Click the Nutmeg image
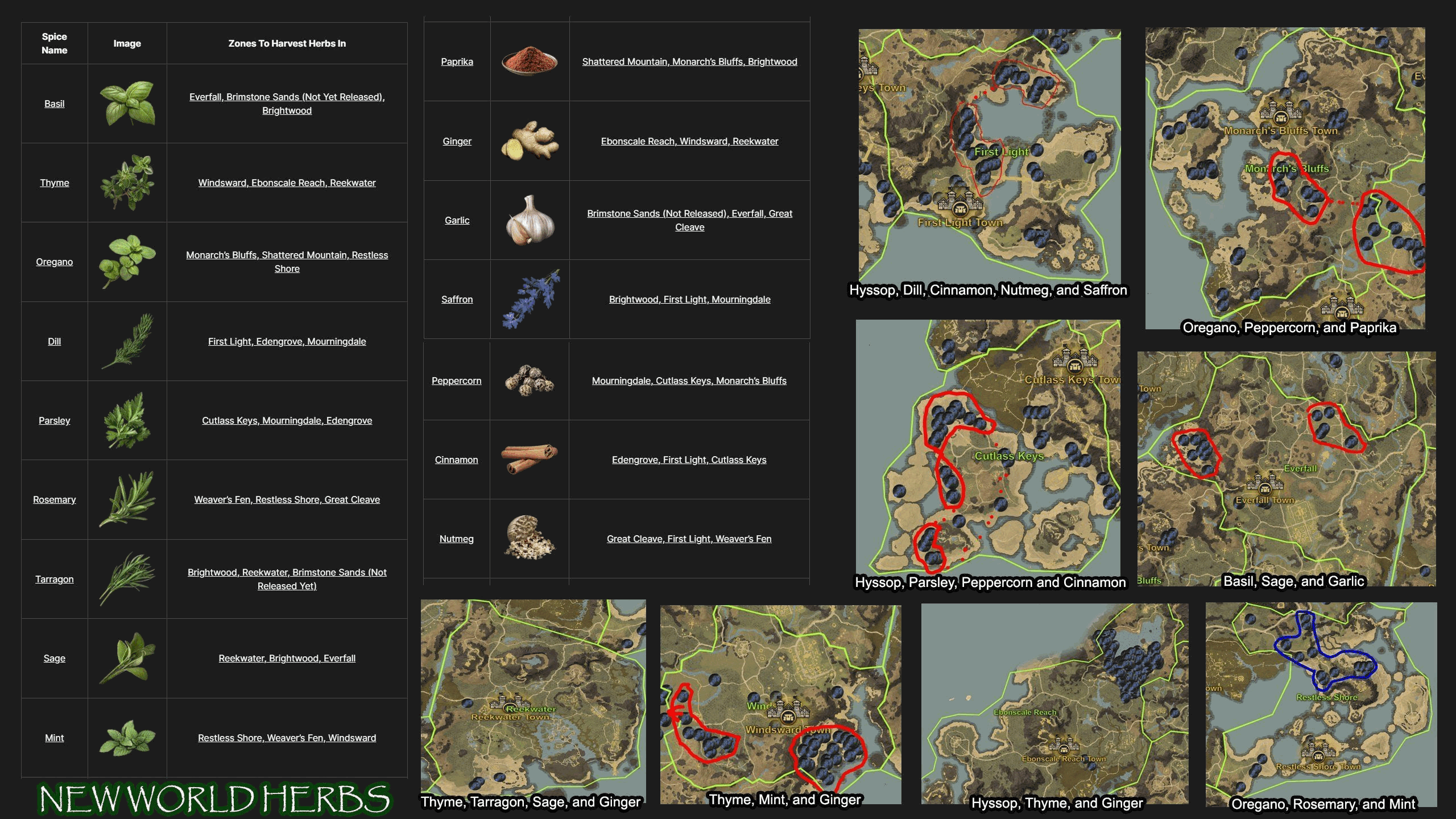Viewport: 1456px width, 819px height. coord(529,538)
